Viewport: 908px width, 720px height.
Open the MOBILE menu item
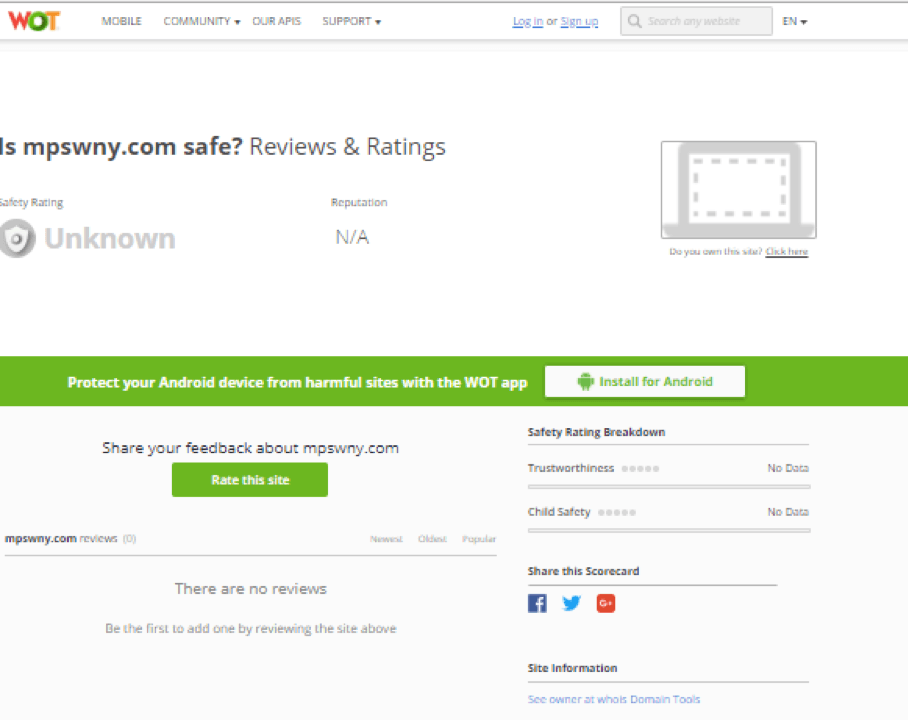tap(122, 21)
